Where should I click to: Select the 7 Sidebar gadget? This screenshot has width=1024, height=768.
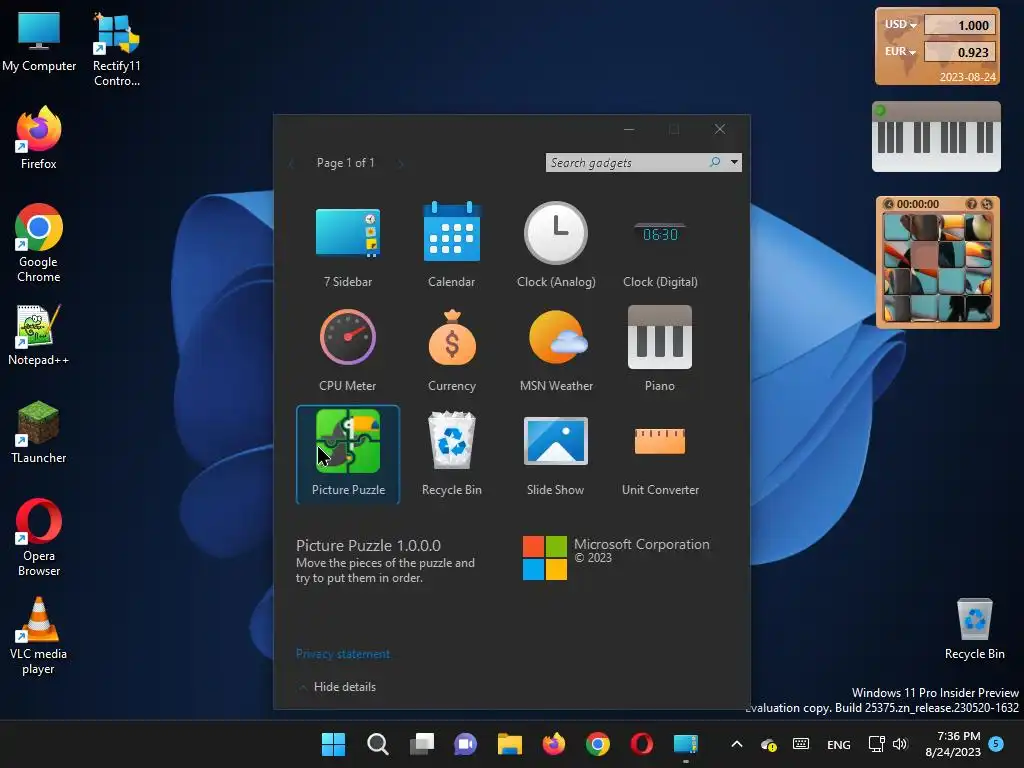tap(347, 246)
